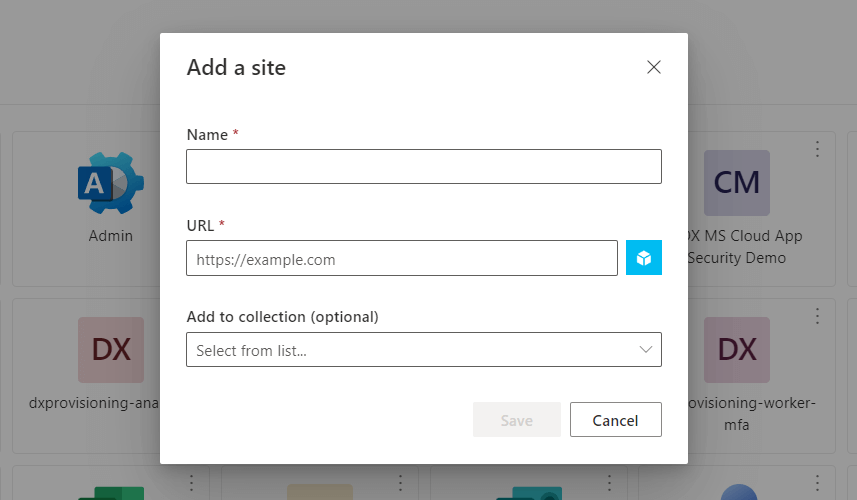Click the Admin label text
The height and width of the screenshot is (500, 857).
111,236
